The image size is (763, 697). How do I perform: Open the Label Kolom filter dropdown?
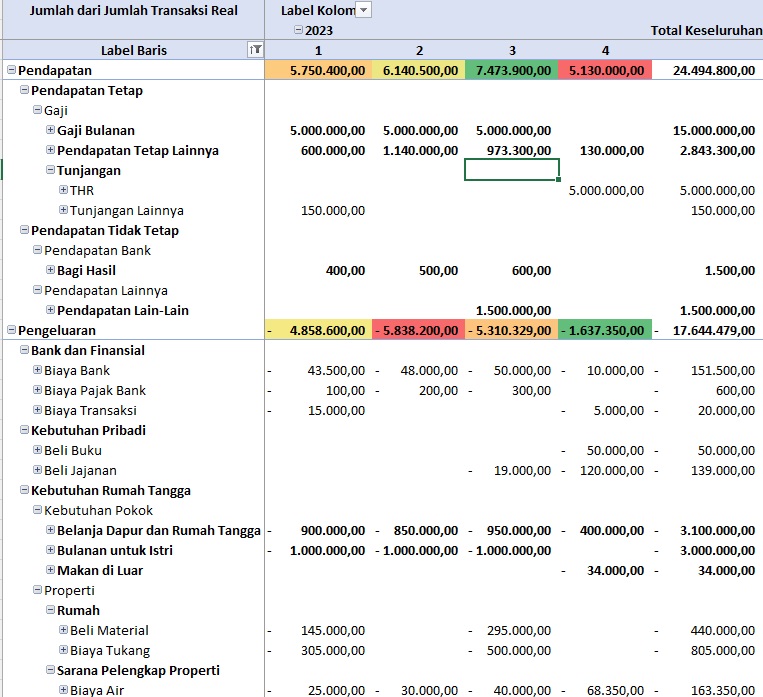pos(363,10)
